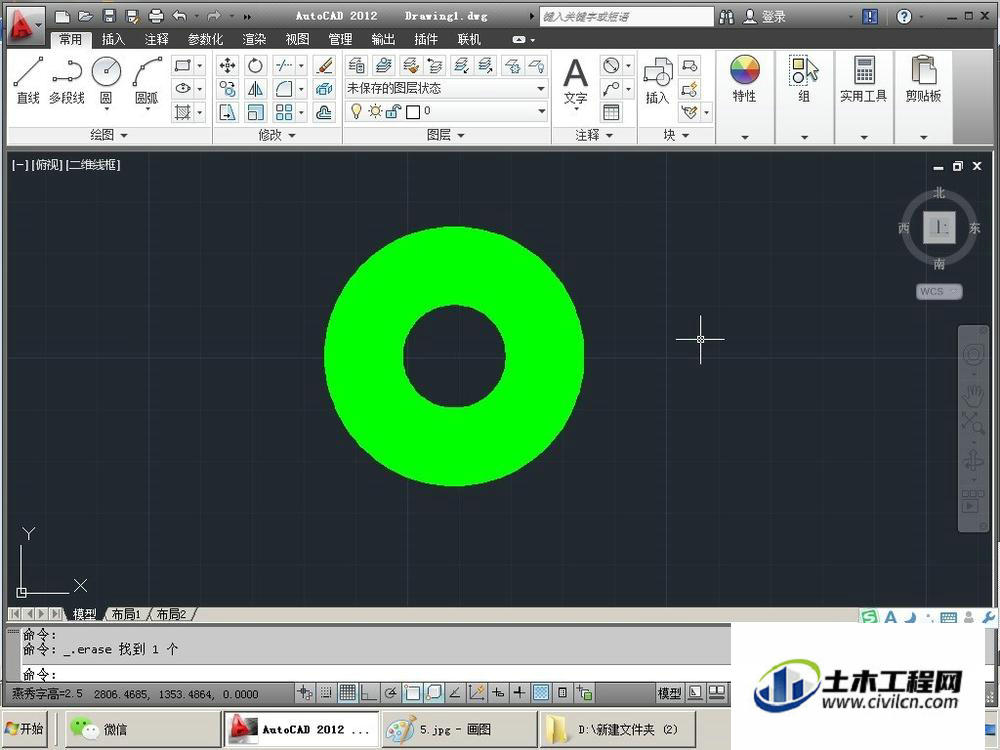This screenshot has width=1000, height=750.
Task: Toggle Grid Display in status bar
Action: tap(348, 693)
